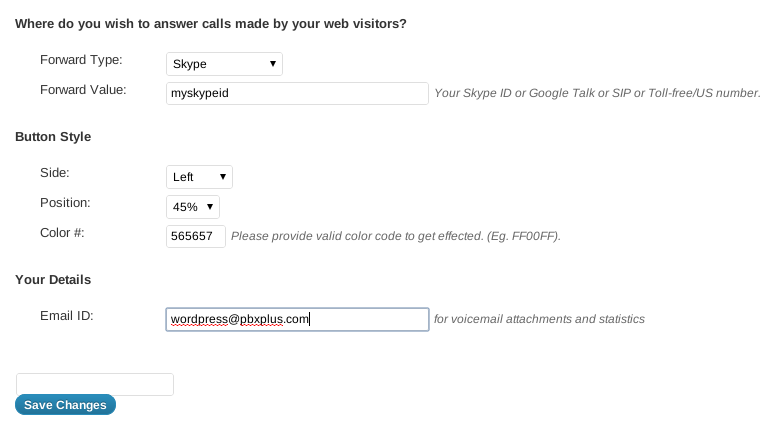Click the Forward Value label
Image resolution: width=777 pixels, height=423 pixels.
click(x=83, y=90)
